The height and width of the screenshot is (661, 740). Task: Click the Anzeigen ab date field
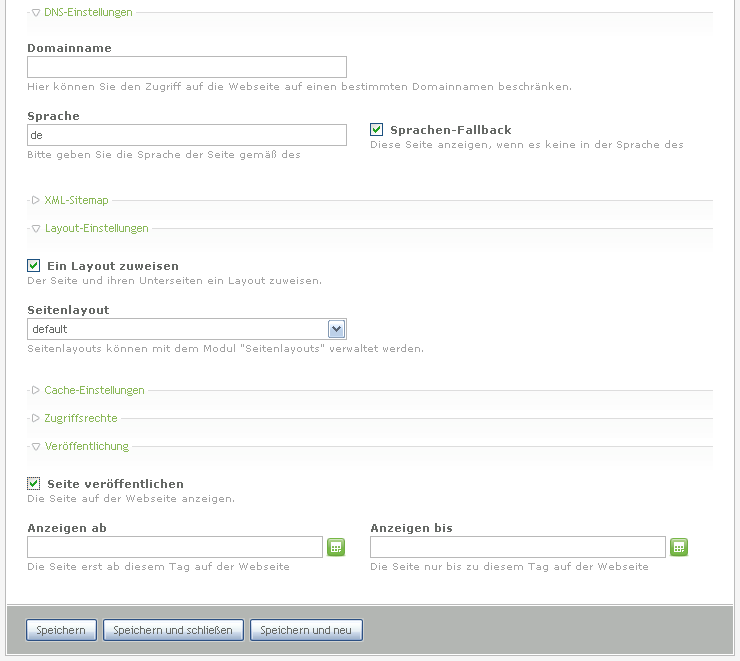point(175,547)
